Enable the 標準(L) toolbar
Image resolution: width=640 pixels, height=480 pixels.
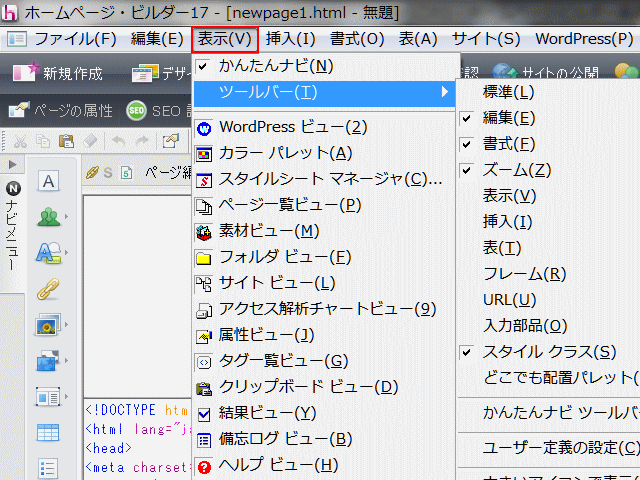pos(549,92)
